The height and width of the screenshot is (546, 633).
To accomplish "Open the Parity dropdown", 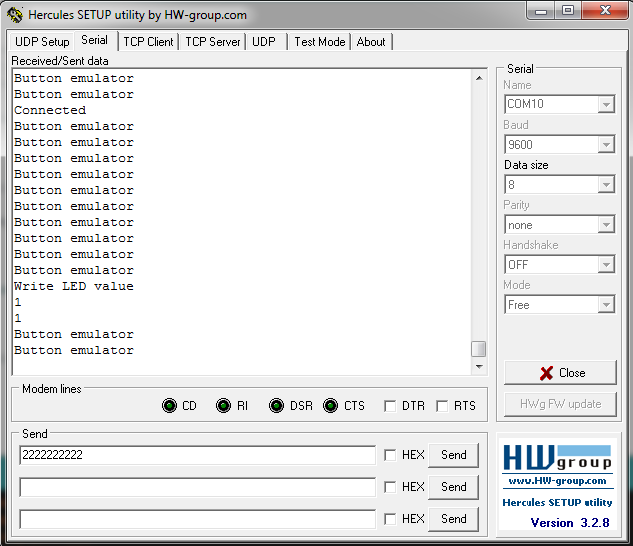I will point(606,225).
